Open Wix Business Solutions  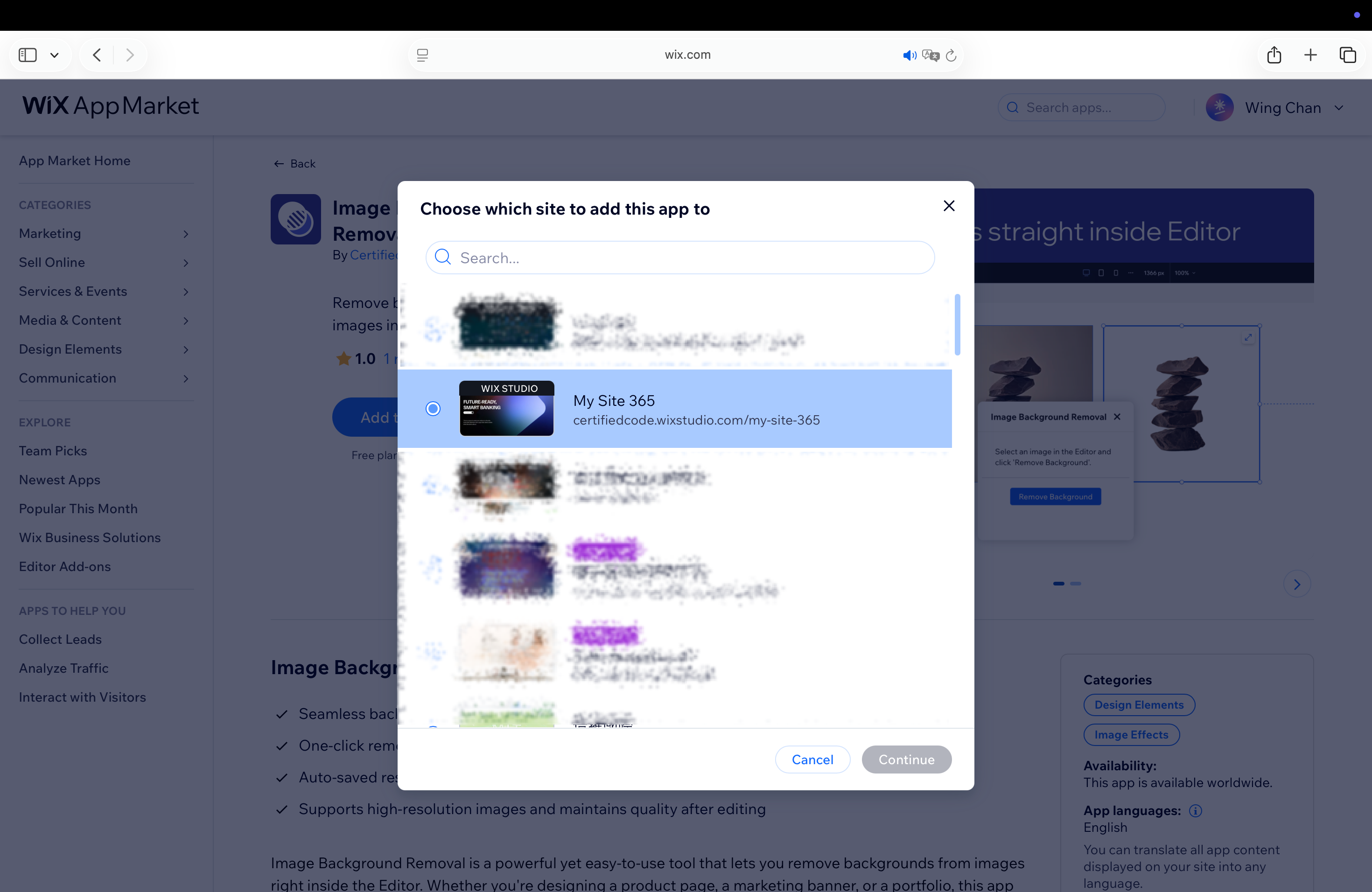point(89,537)
